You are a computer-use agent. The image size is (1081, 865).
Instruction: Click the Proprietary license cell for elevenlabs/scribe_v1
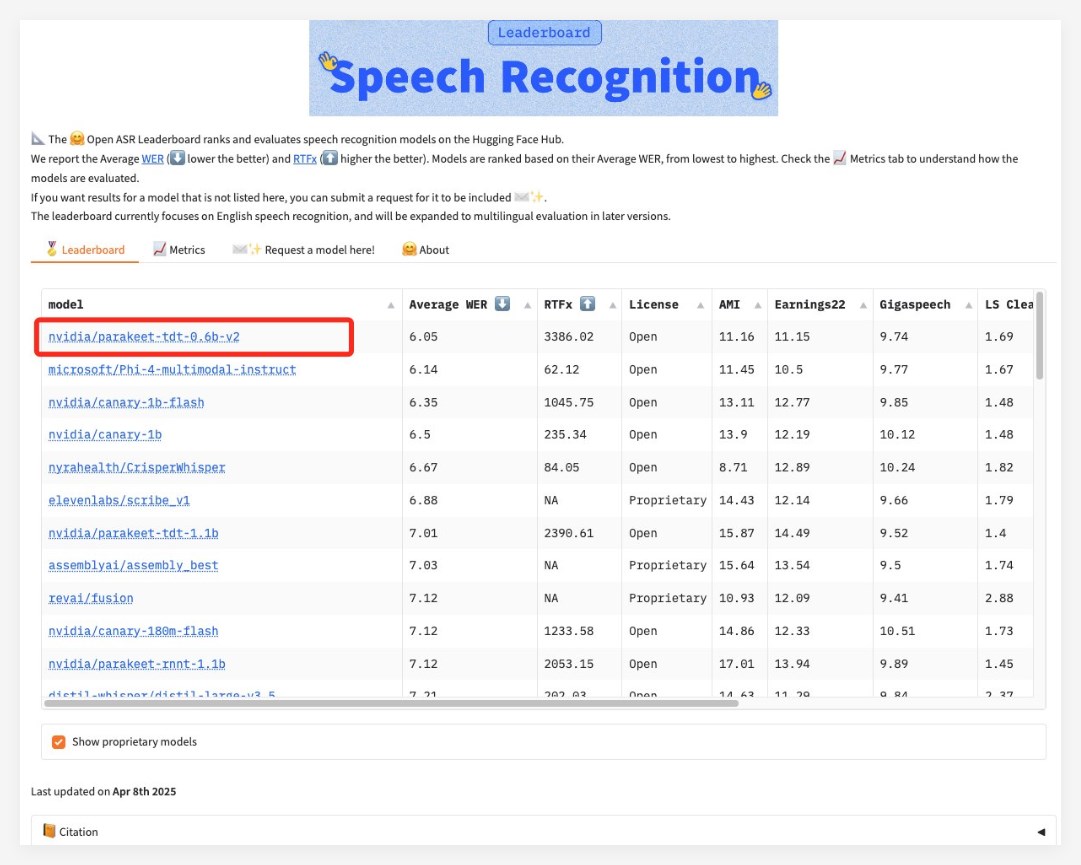(x=667, y=500)
